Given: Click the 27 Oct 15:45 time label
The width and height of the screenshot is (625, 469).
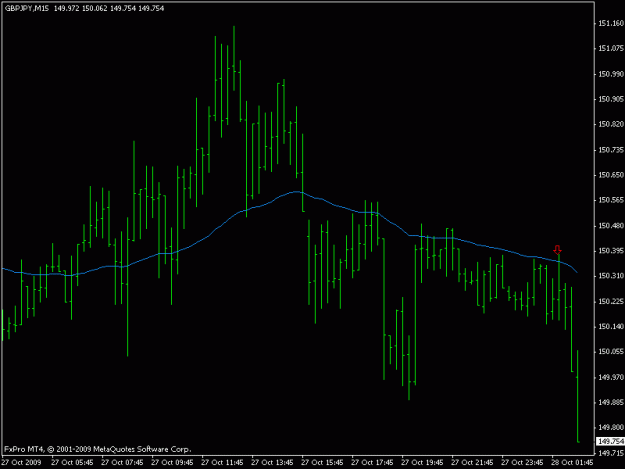Looking at the screenshot, I should (x=322, y=463).
